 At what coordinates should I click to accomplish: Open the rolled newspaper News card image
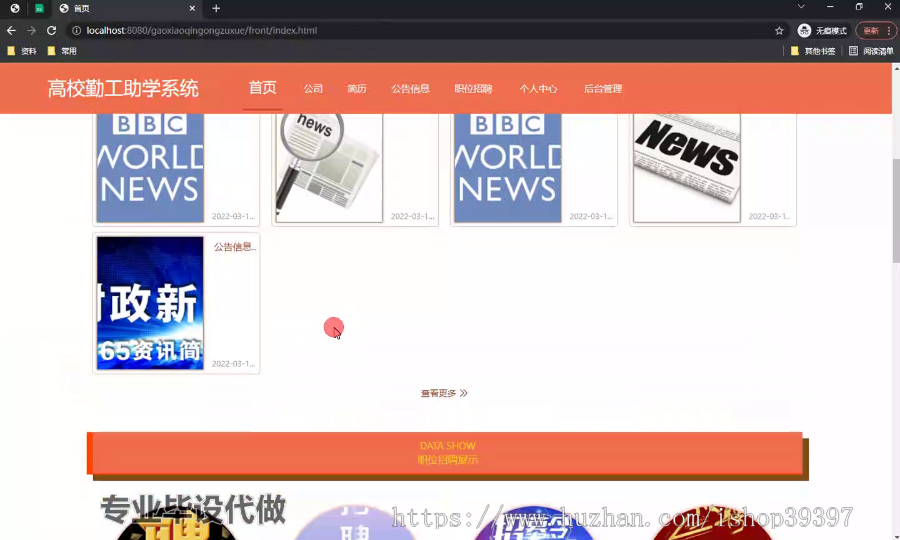(x=686, y=168)
